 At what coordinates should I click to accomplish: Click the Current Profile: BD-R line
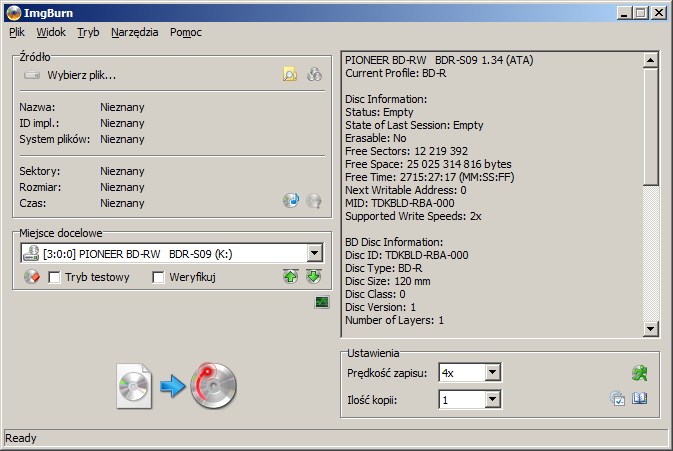pyautogui.click(x=396, y=73)
